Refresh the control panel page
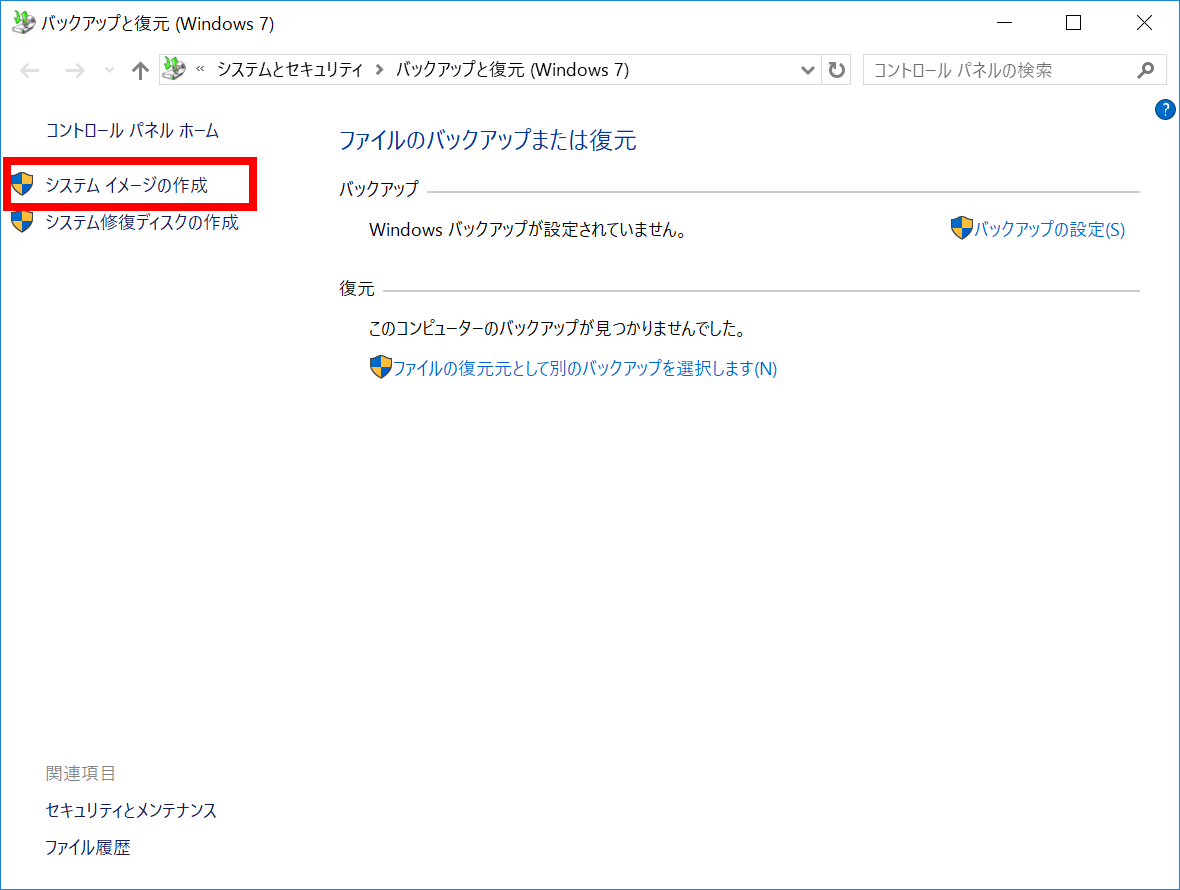1180x890 pixels. pos(836,70)
